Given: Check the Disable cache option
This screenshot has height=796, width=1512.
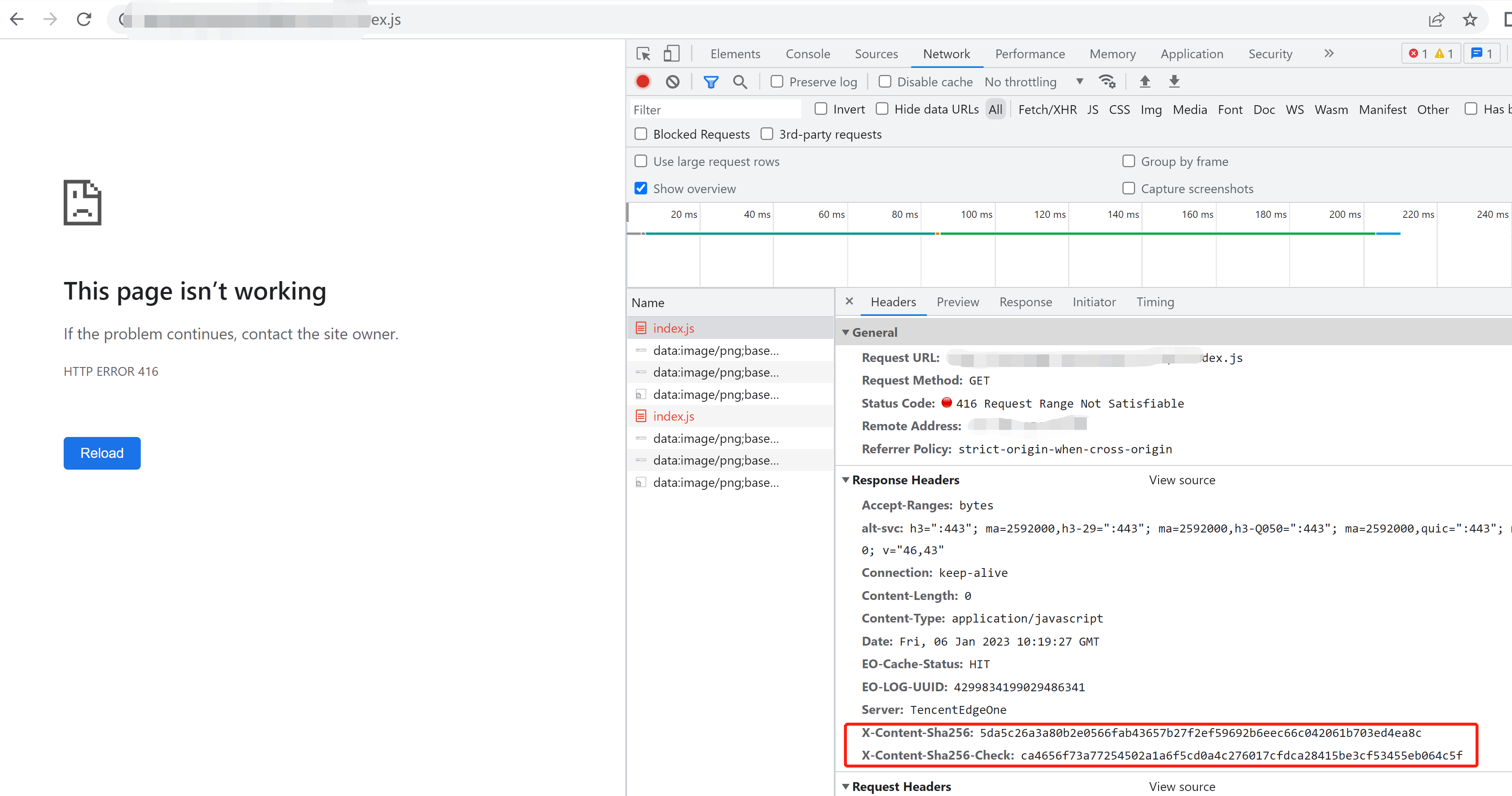Looking at the screenshot, I should (x=885, y=82).
